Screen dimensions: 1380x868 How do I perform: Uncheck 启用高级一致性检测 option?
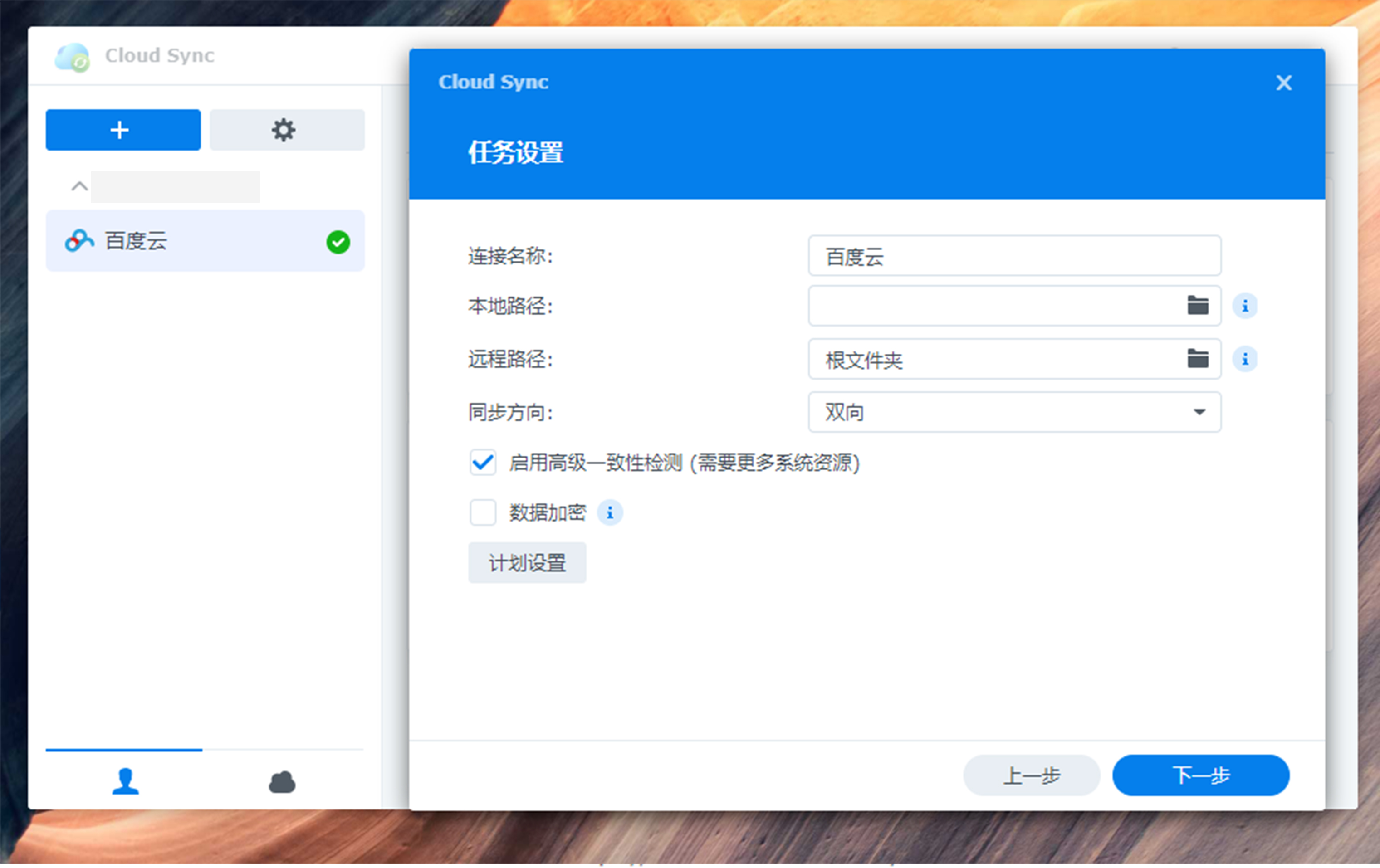[x=483, y=463]
